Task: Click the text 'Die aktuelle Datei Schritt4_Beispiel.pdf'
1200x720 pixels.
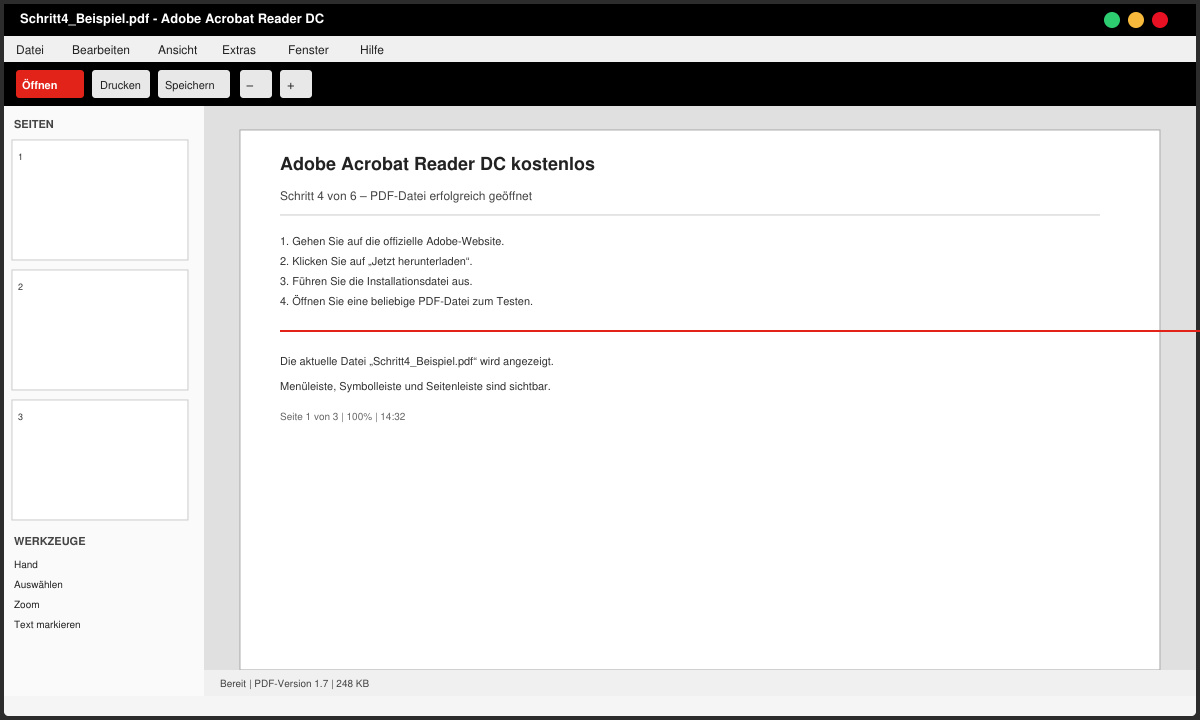Action: click(x=417, y=361)
